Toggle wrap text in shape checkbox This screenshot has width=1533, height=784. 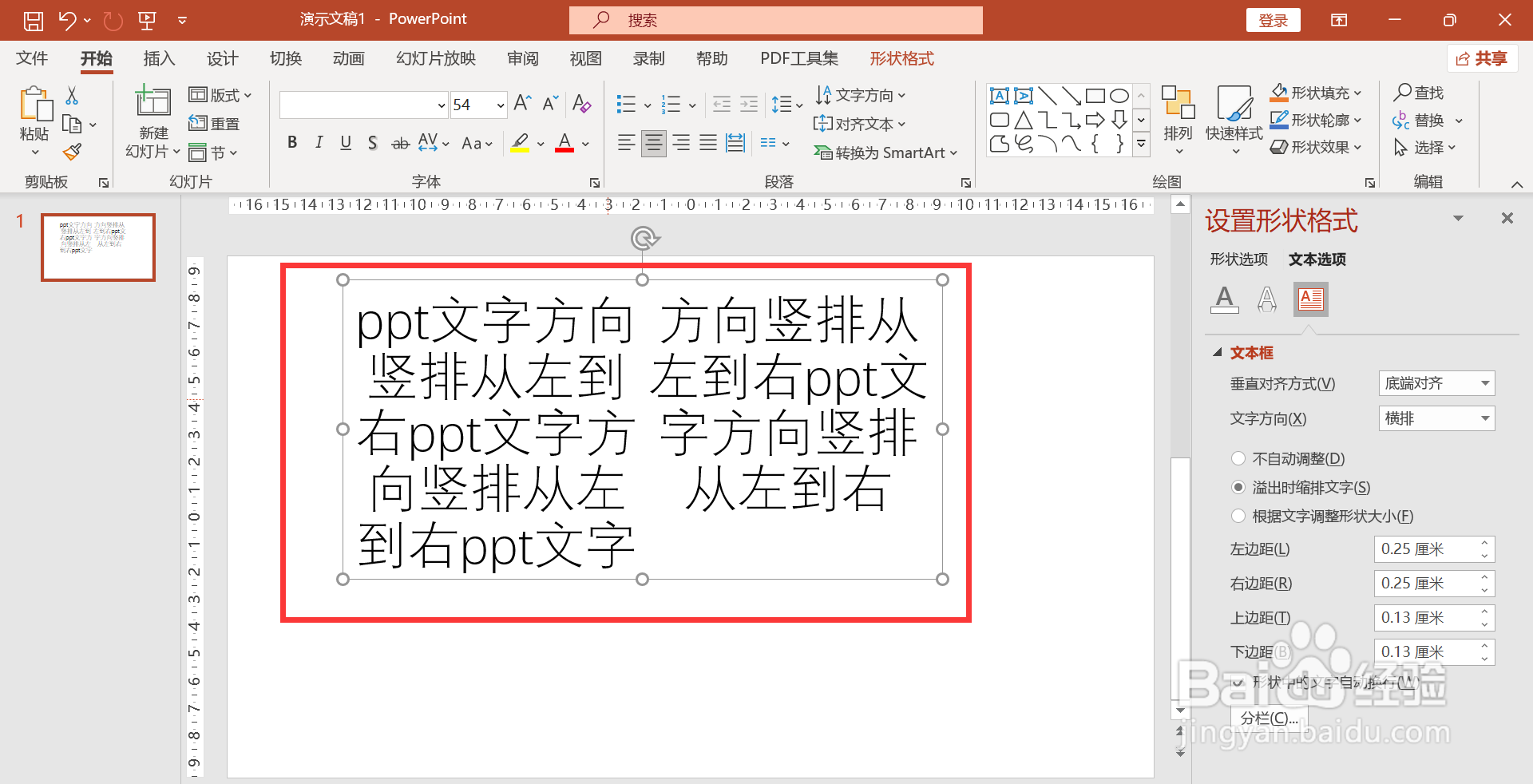pos(1238,683)
